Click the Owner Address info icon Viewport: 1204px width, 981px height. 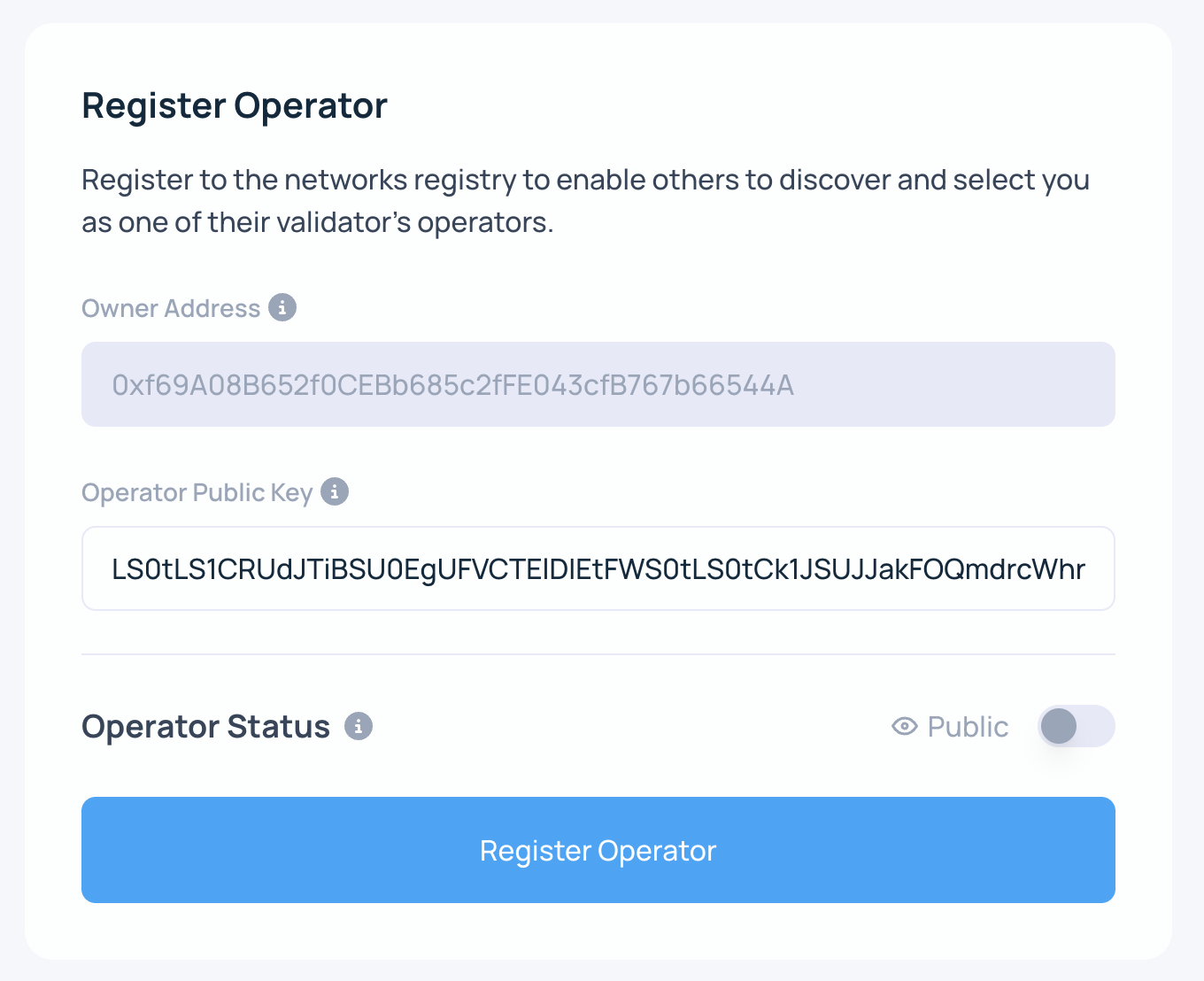click(x=282, y=307)
